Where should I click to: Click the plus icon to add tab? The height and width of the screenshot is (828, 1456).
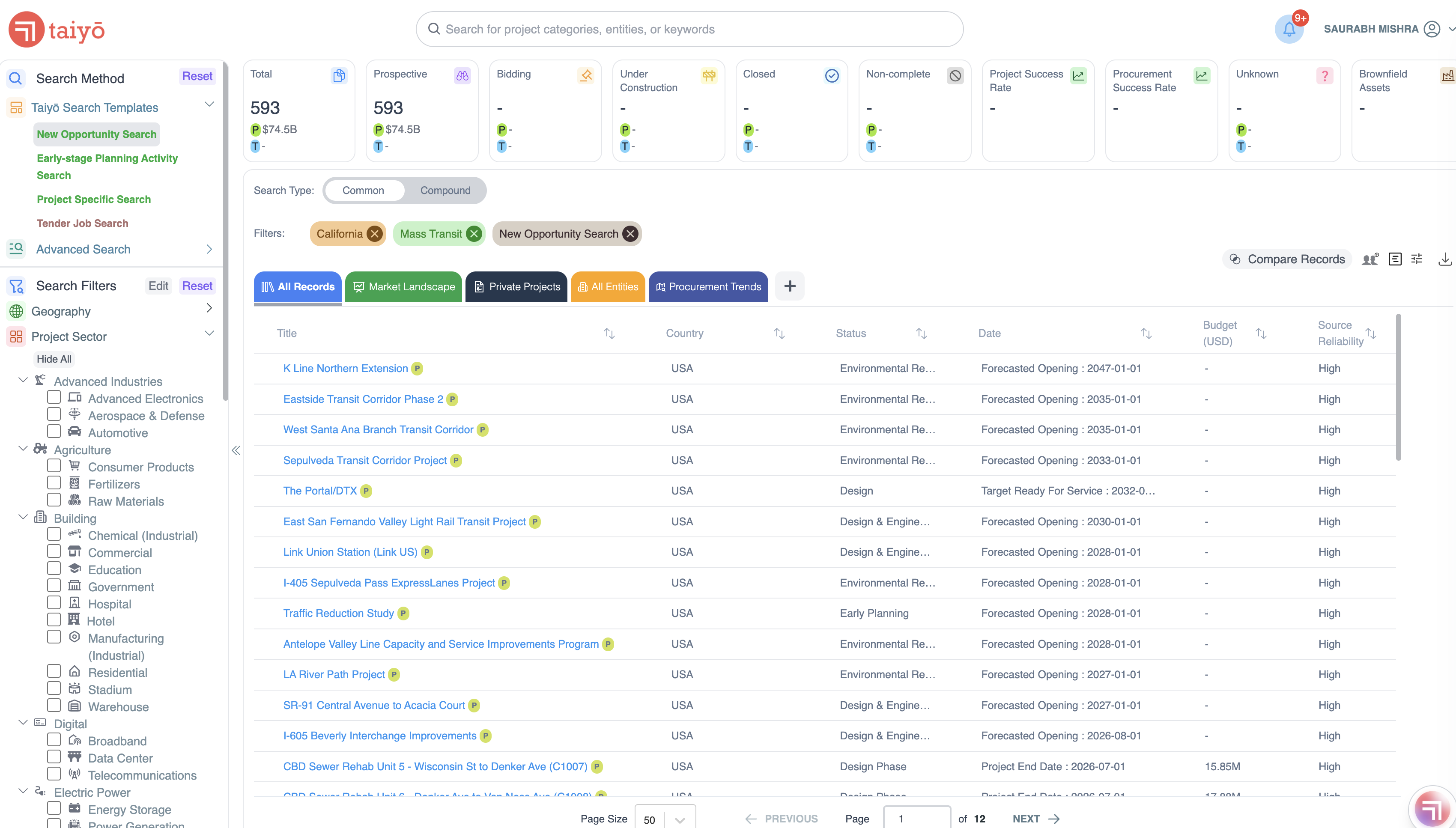click(x=789, y=286)
